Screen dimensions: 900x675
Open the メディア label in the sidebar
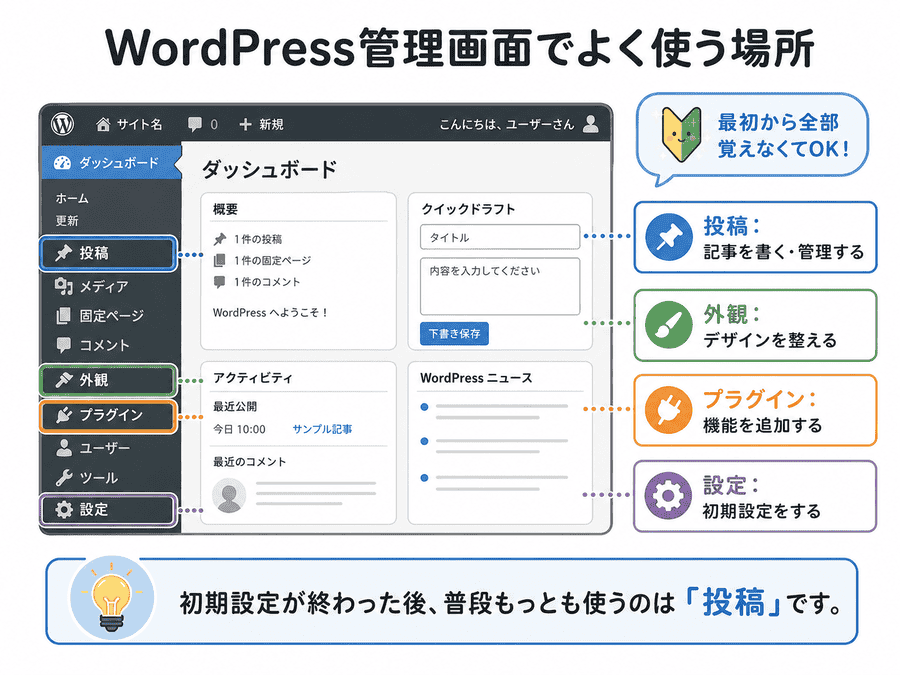click(x=104, y=286)
